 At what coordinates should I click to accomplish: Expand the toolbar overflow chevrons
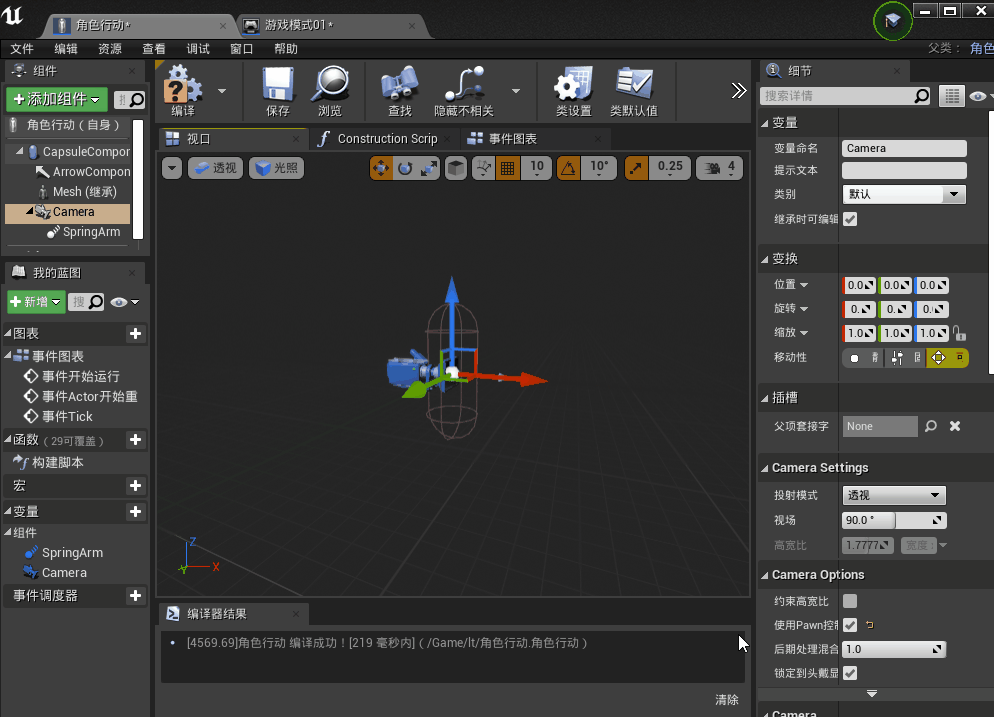click(x=739, y=91)
